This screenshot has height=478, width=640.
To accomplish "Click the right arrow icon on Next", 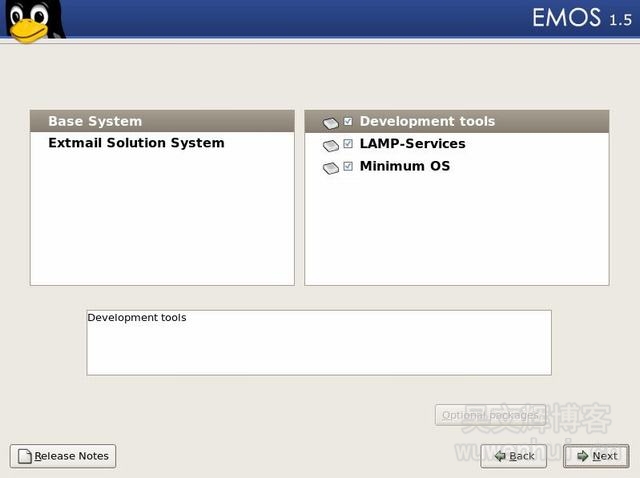I will (580, 456).
